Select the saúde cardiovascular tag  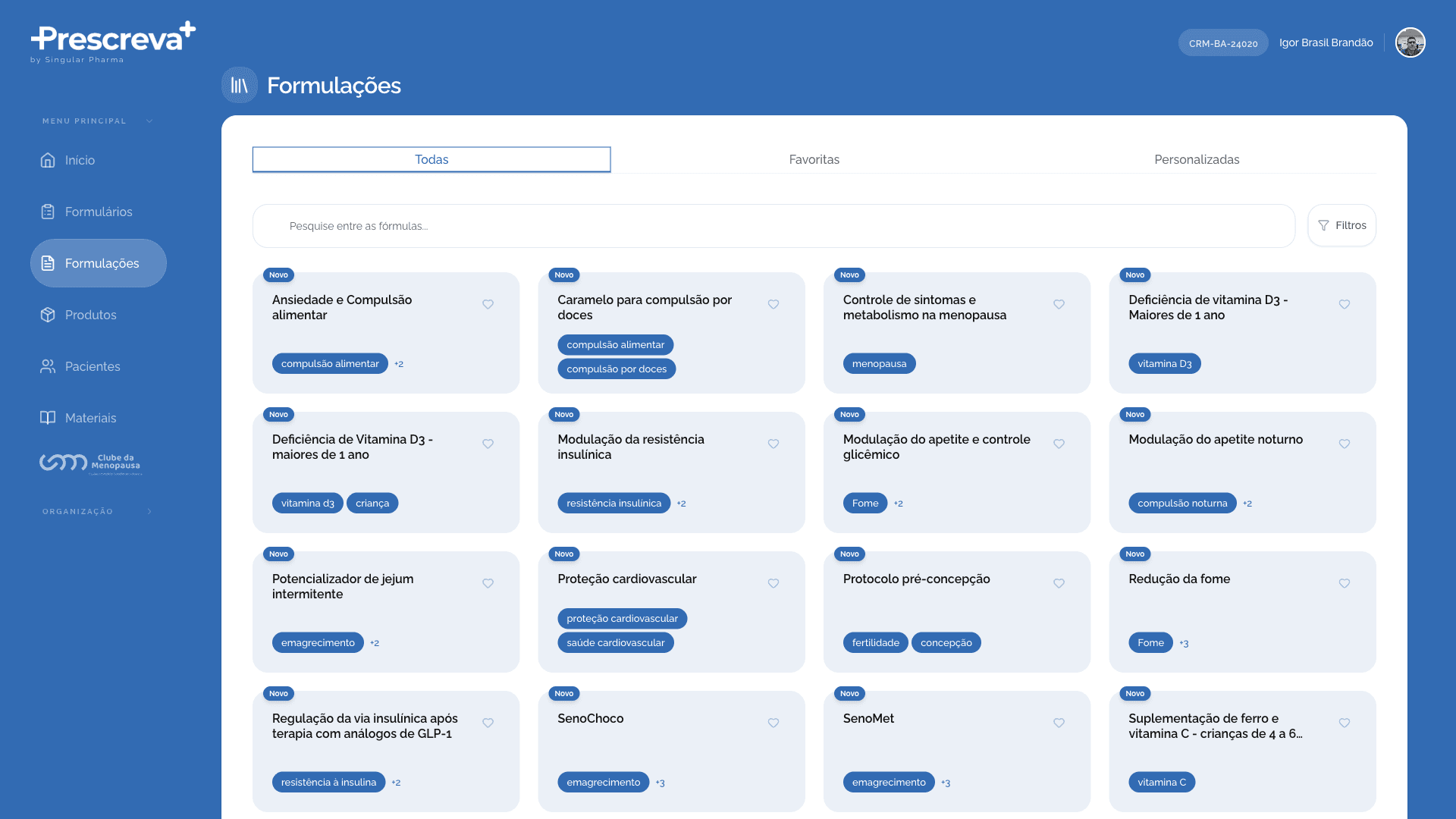616,642
